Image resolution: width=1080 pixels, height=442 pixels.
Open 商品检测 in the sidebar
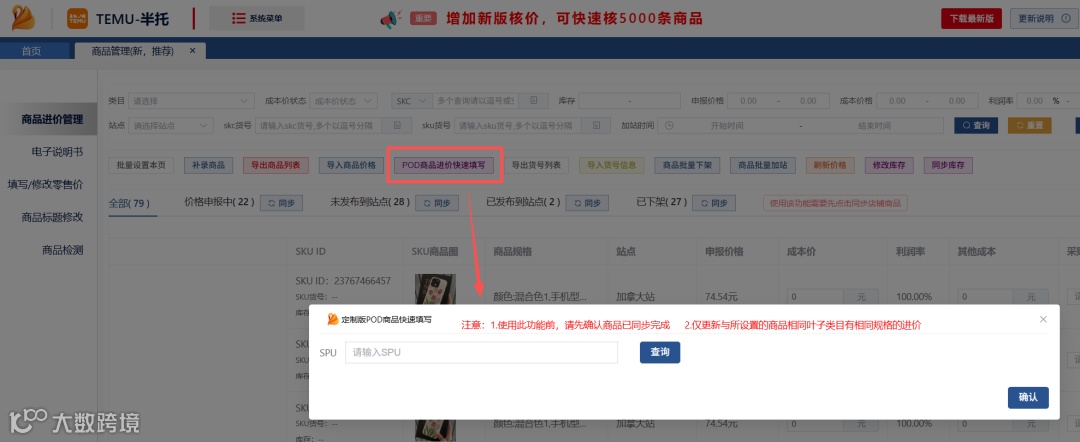click(63, 250)
